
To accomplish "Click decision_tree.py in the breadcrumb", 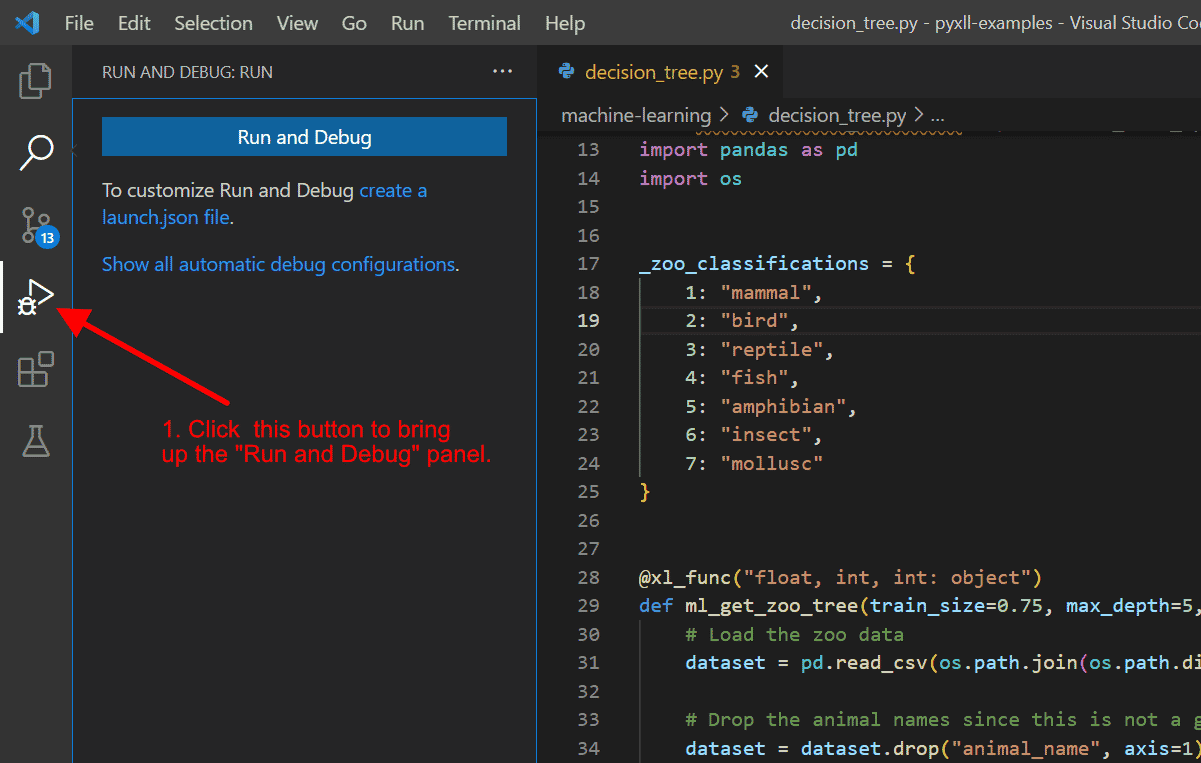I will tap(837, 115).
